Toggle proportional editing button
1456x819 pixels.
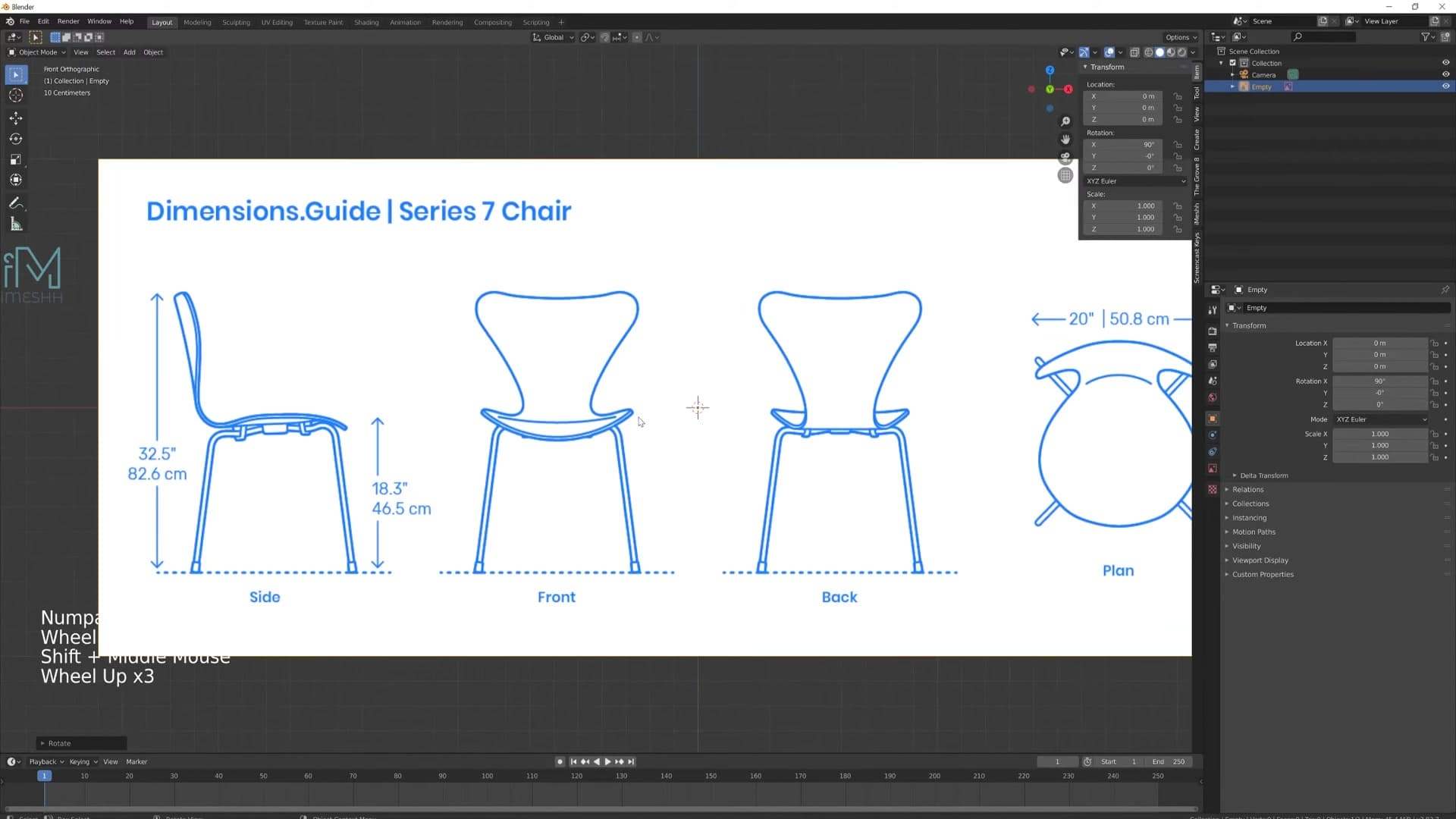pyautogui.click(x=636, y=37)
